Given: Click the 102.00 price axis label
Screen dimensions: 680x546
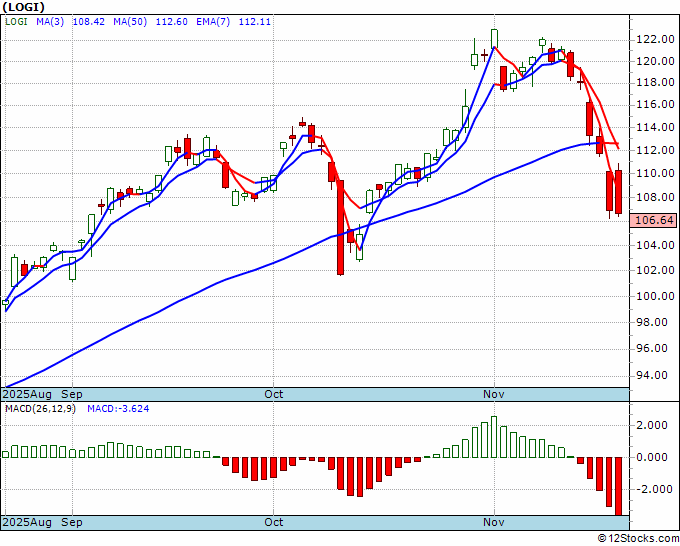Looking at the screenshot, I should (655, 270).
